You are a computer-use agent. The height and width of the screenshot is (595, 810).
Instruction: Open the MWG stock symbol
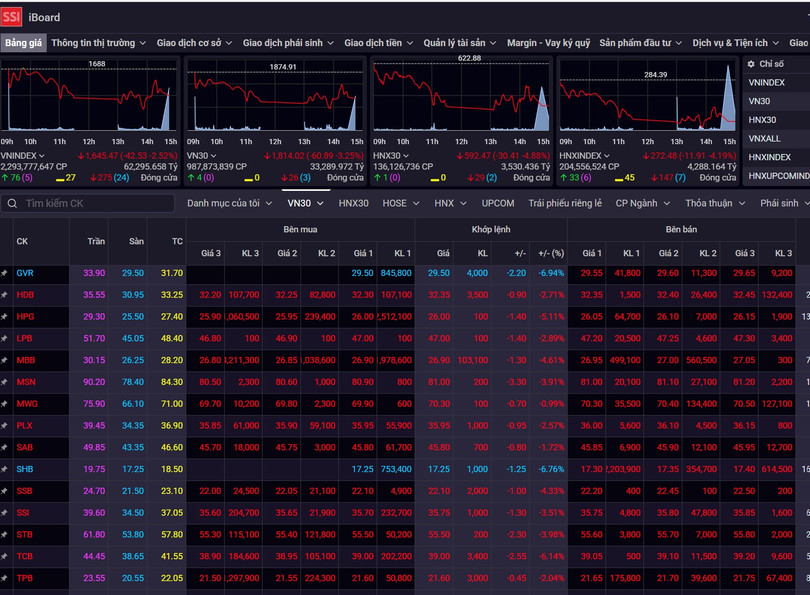coord(27,404)
